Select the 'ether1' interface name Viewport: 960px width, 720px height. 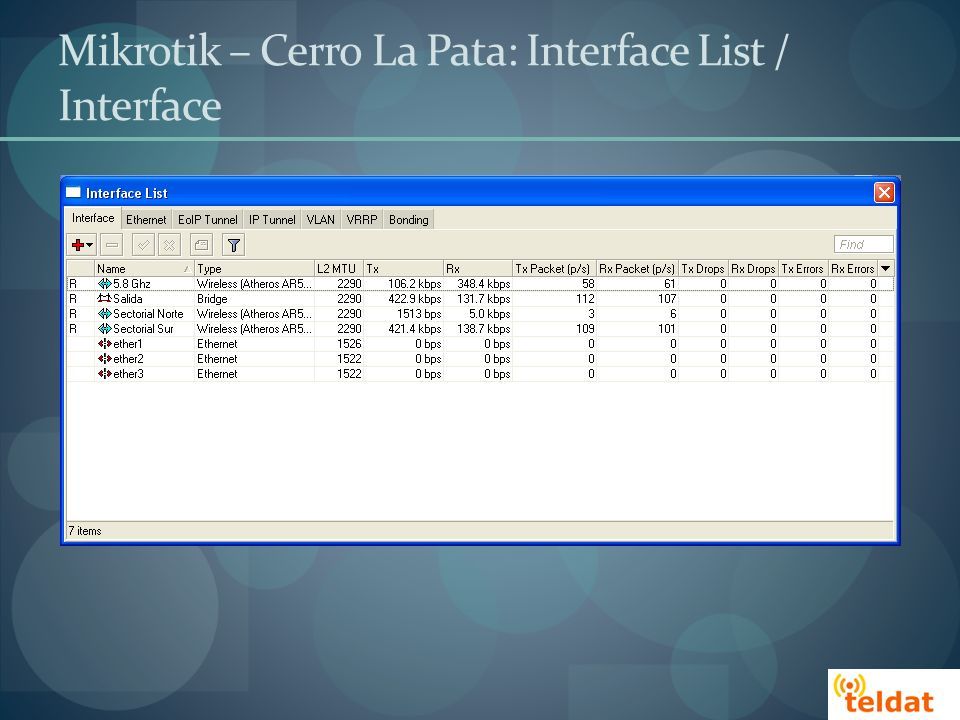click(x=128, y=343)
